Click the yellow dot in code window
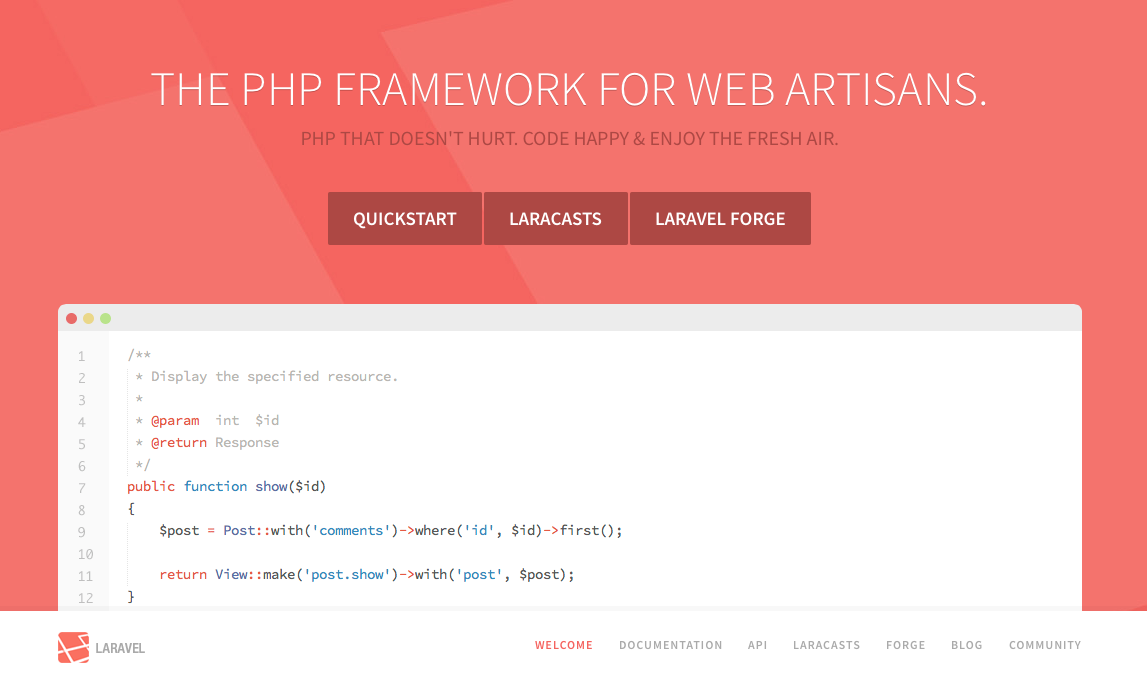This screenshot has height=679, width=1147. pos(89,318)
